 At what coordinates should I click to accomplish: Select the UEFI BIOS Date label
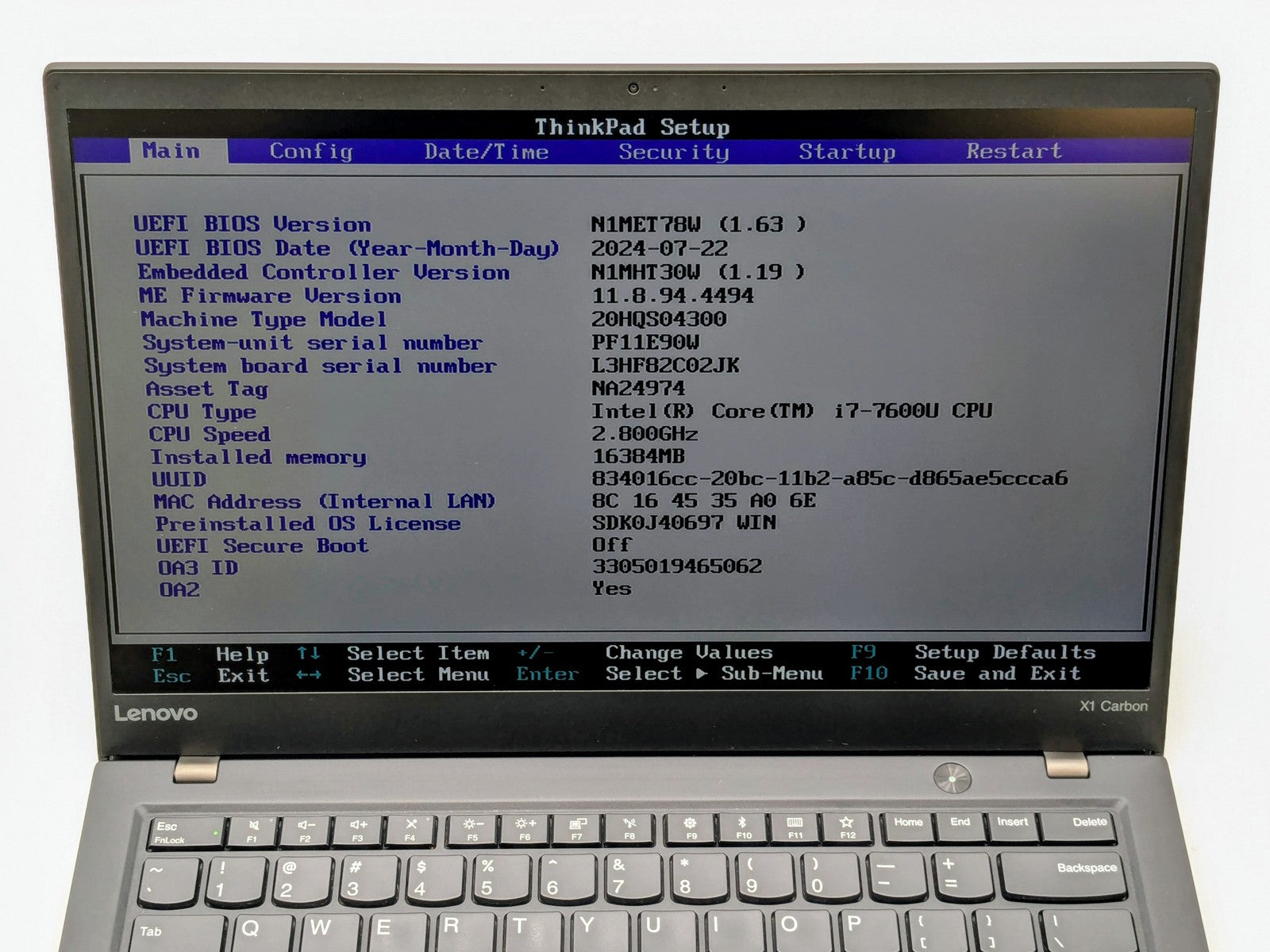tap(348, 248)
